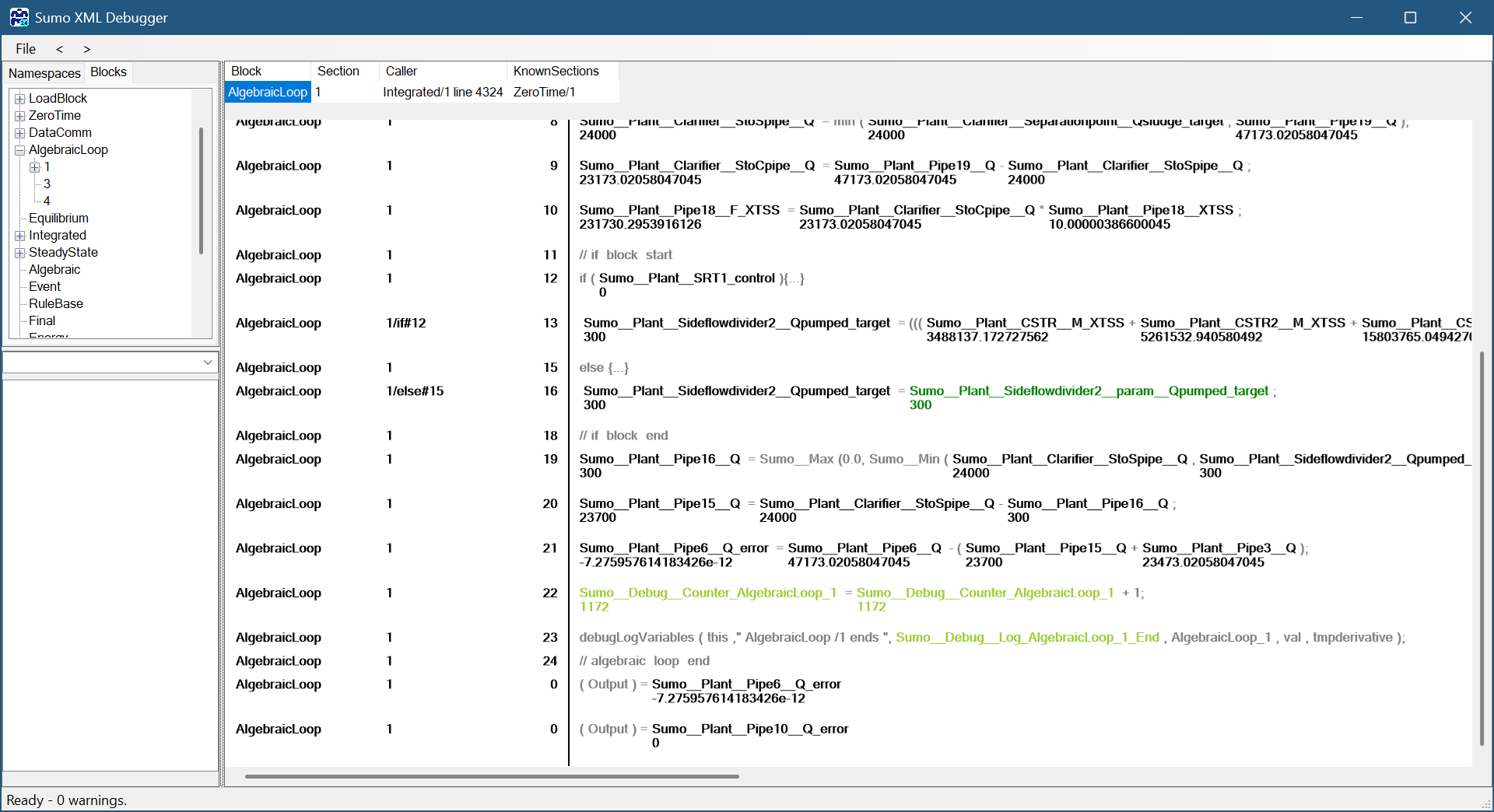Select the Equilibrium tree item
Screen dimensions: 1494x812
[x=58, y=219]
